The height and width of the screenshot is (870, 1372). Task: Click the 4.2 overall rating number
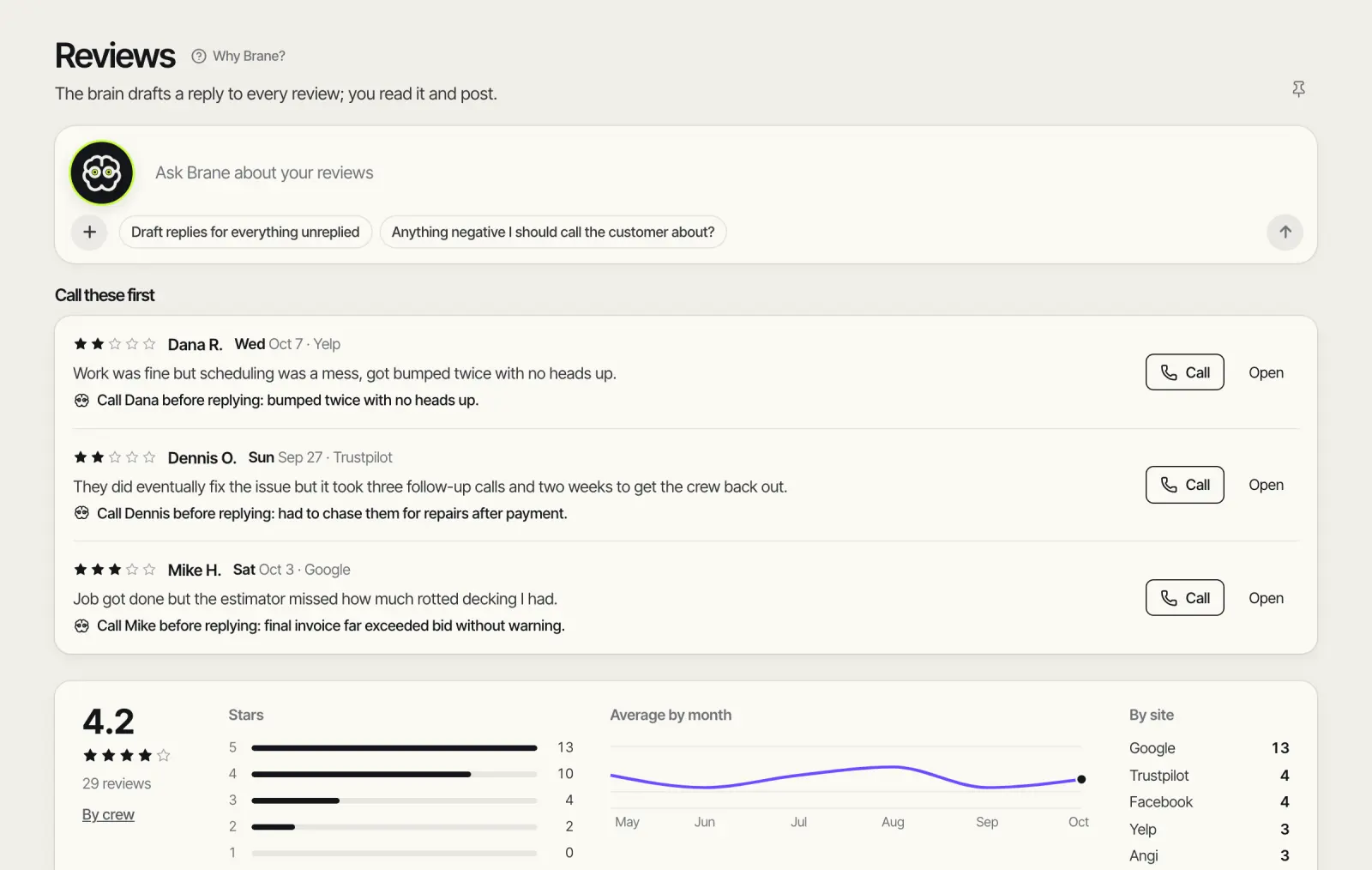pos(108,722)
